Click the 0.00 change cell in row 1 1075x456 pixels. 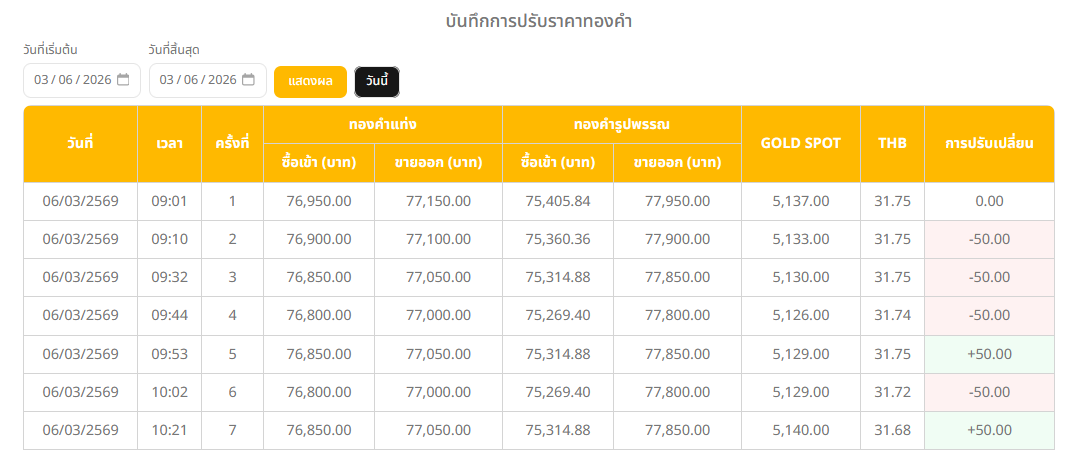989,201
